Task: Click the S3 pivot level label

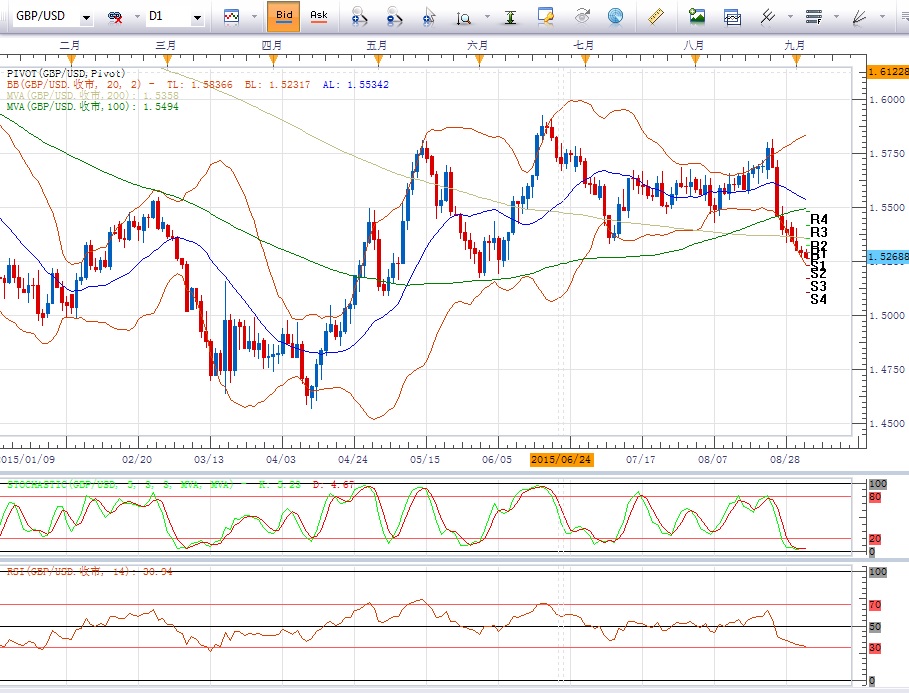Action: 819,286
